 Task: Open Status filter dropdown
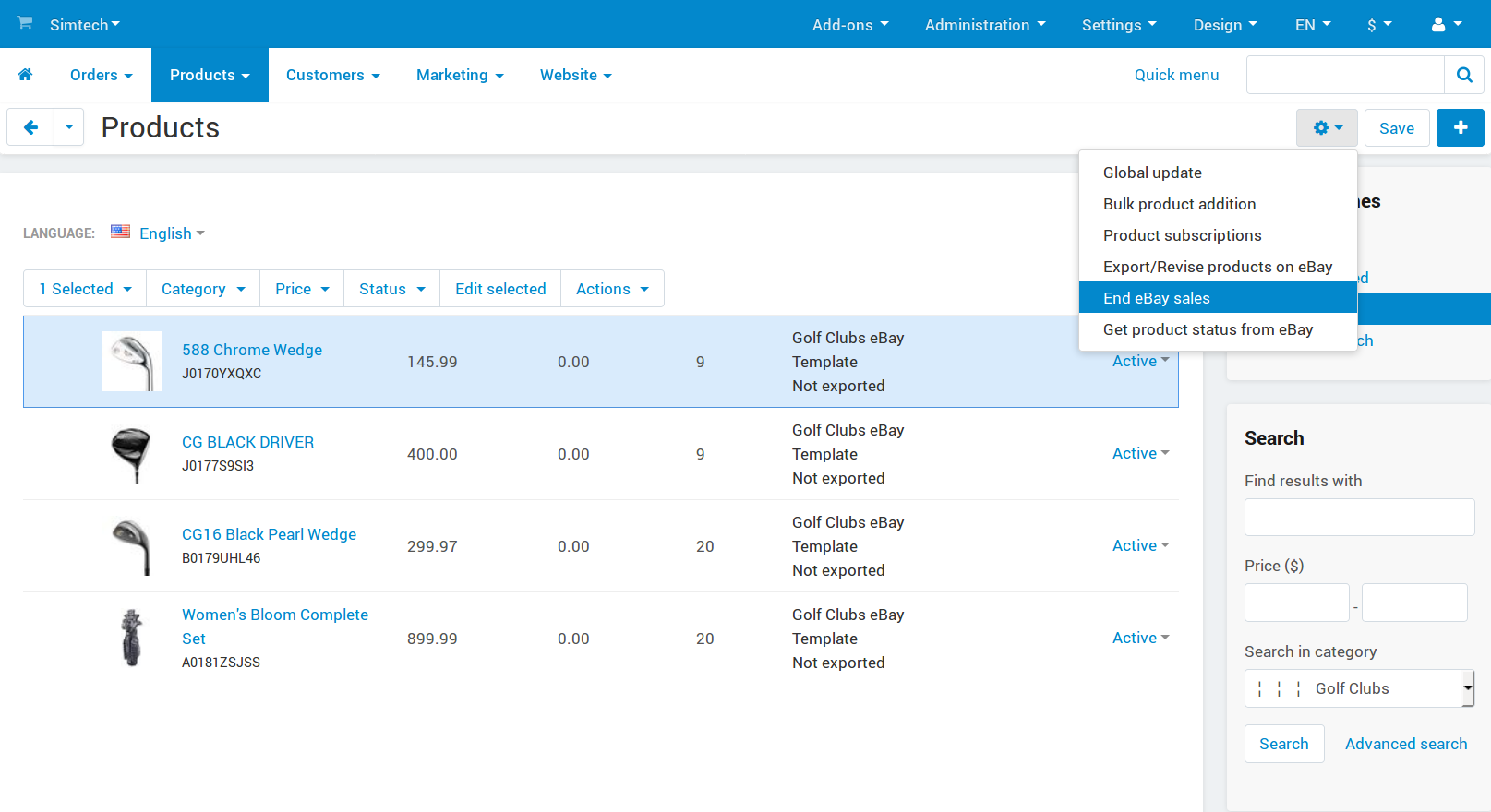391,289
